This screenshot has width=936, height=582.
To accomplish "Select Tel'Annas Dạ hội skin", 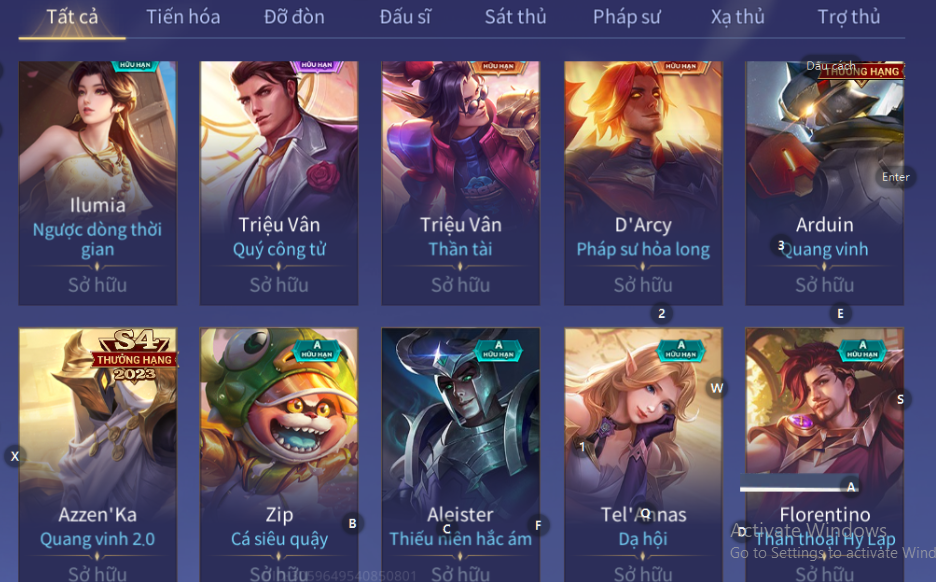I will click(x=643, y=455).
